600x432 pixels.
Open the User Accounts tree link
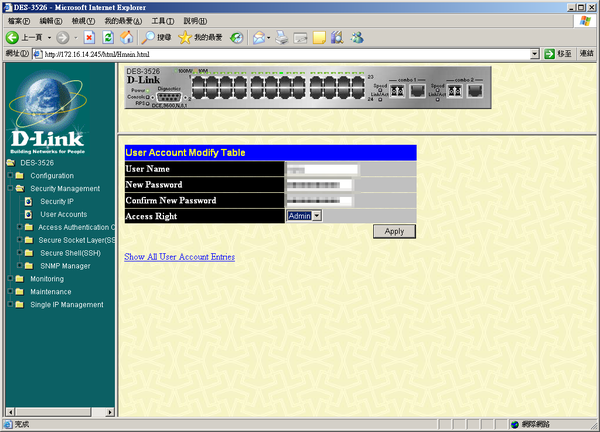[64, 214]
